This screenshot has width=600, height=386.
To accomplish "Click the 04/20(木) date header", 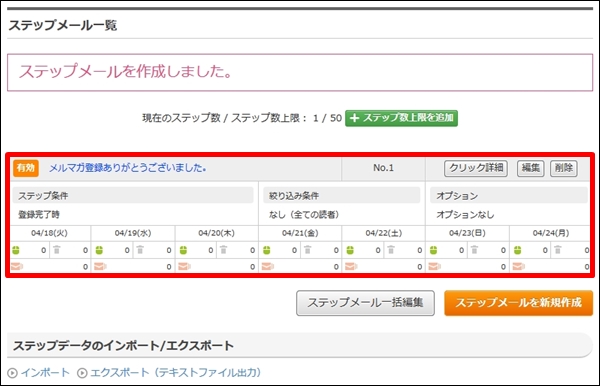I will point(216,233).
